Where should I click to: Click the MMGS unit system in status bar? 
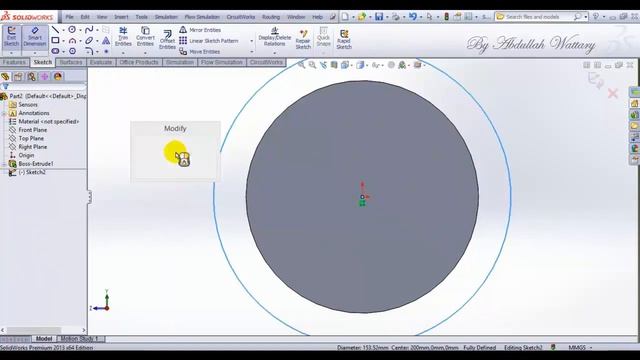tap(577, 348)
